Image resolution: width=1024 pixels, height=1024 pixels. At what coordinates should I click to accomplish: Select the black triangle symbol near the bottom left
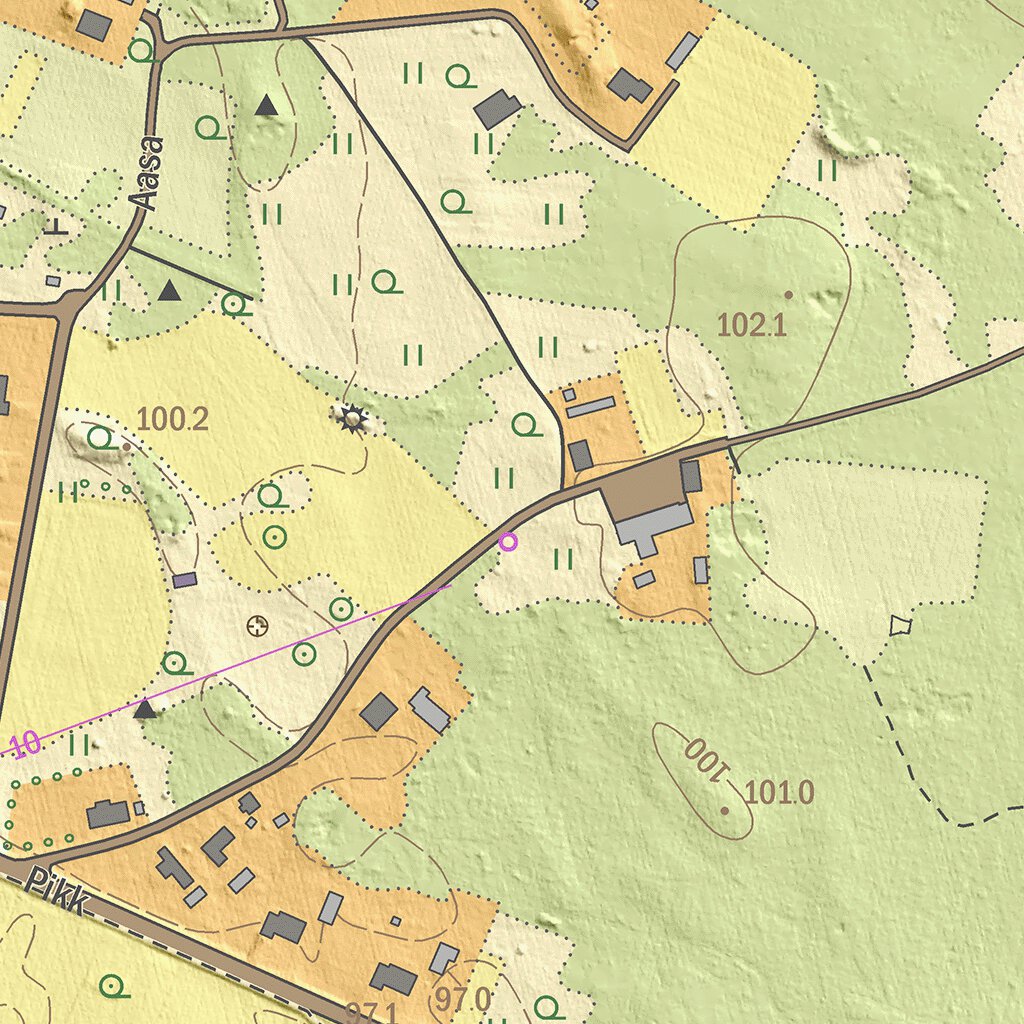pos(145,710)
